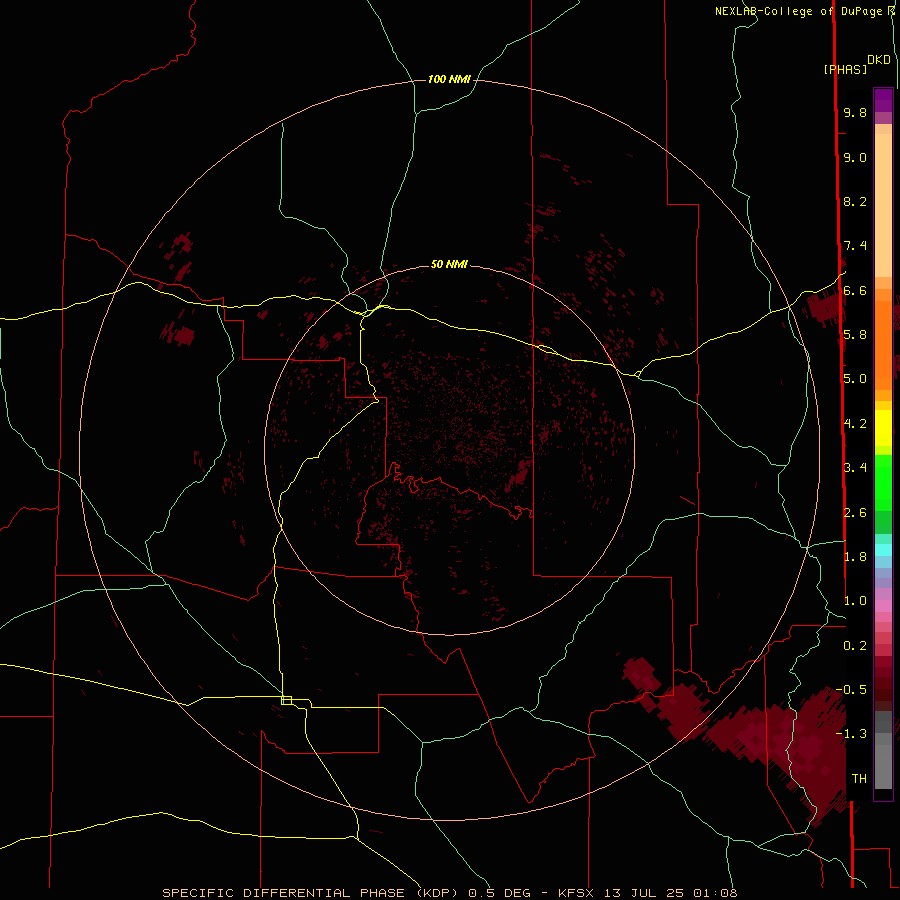Screen dimensions: 900x900
Task: Click the small yellow square highway junction marker
Action: [x=286, y=700]
